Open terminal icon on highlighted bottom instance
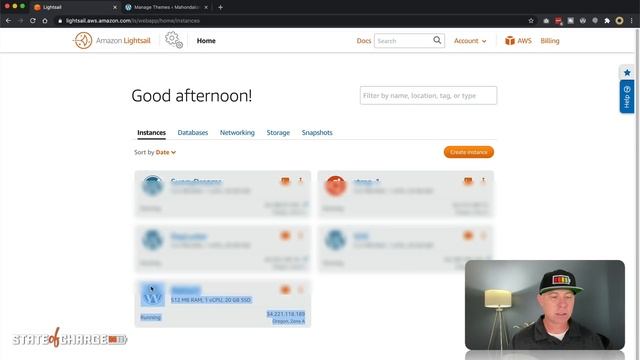Screen dimensions: 640x360 coord(285,290)
